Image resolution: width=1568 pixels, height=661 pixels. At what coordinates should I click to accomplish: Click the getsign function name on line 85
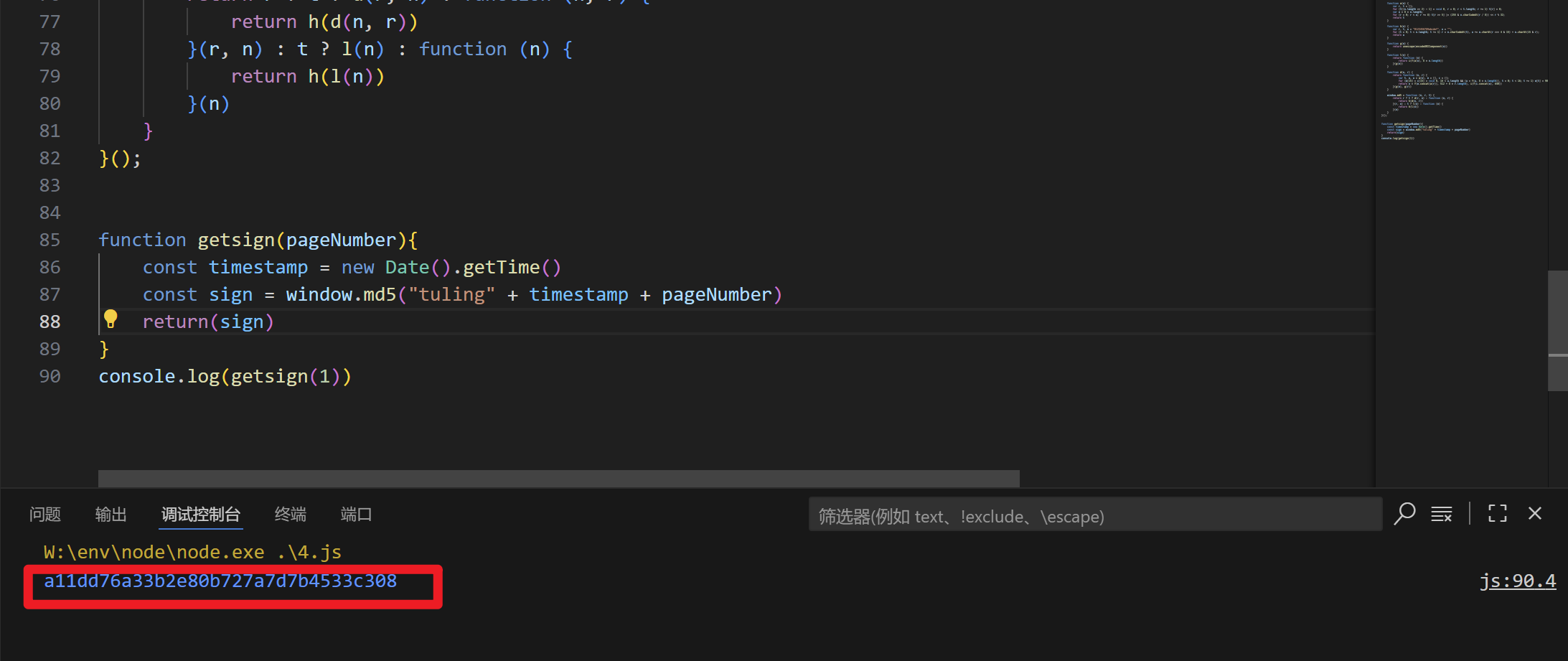coord(236,240)
